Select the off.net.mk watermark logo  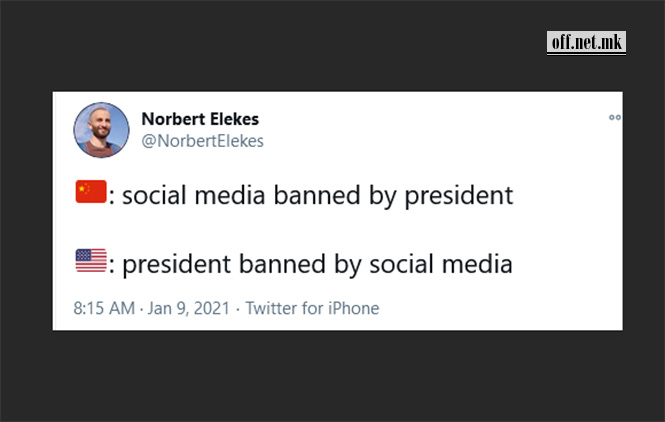pyautogui.click(x=586, y=42)
